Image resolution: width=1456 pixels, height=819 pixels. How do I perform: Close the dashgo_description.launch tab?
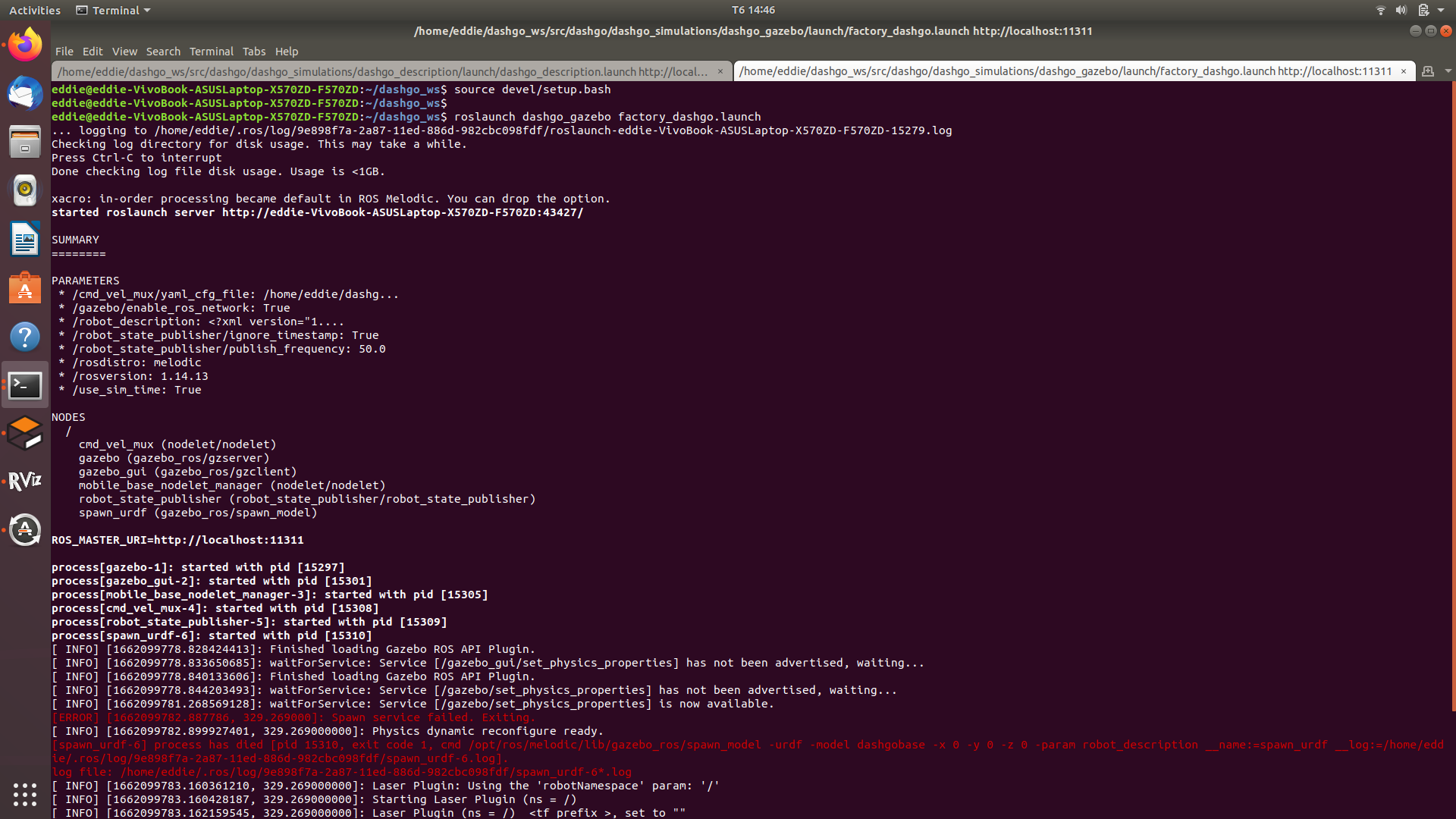tap(720, 71)
